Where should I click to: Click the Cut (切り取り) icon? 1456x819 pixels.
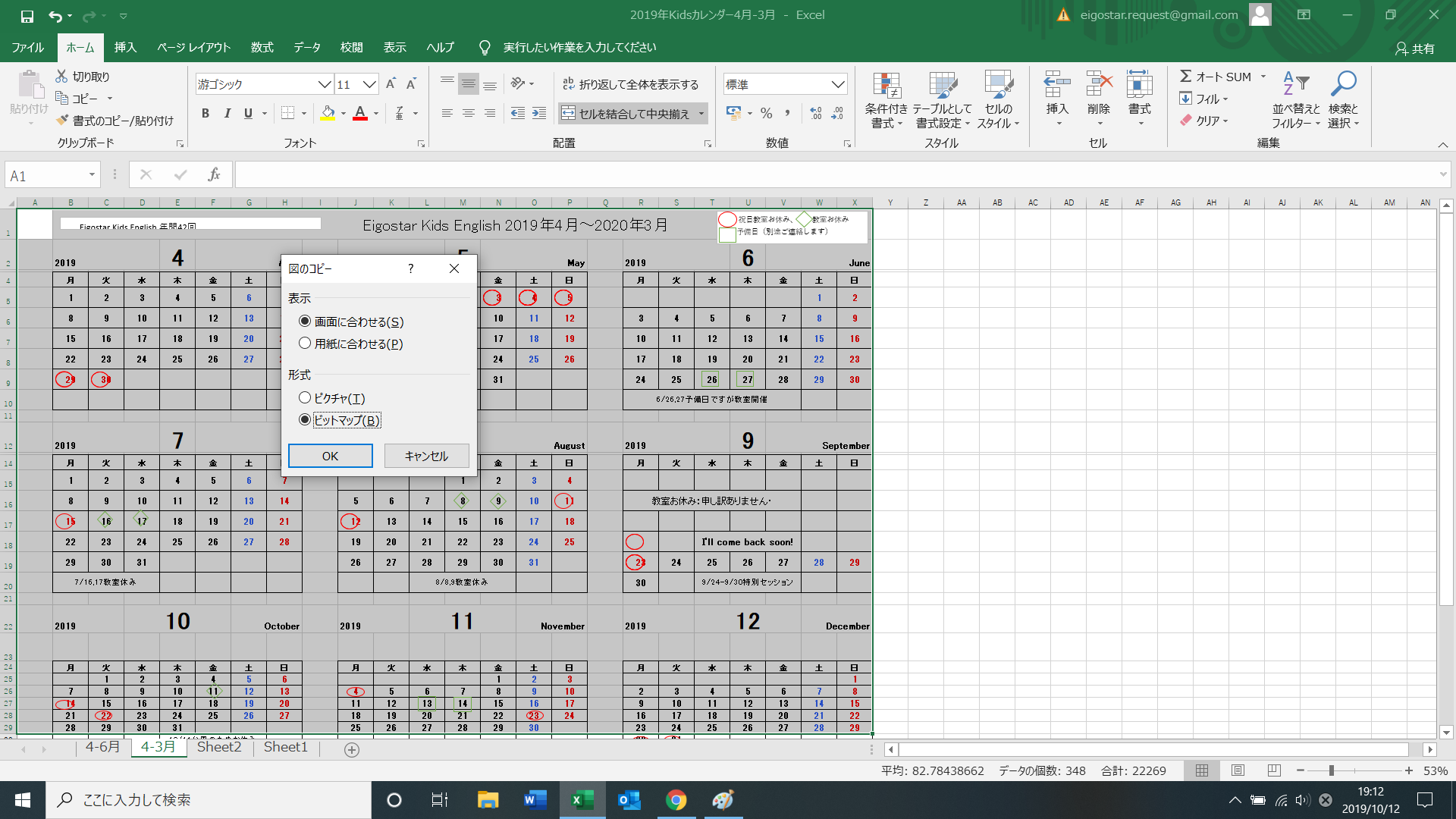pyautogui.click(x=62, y=77)
